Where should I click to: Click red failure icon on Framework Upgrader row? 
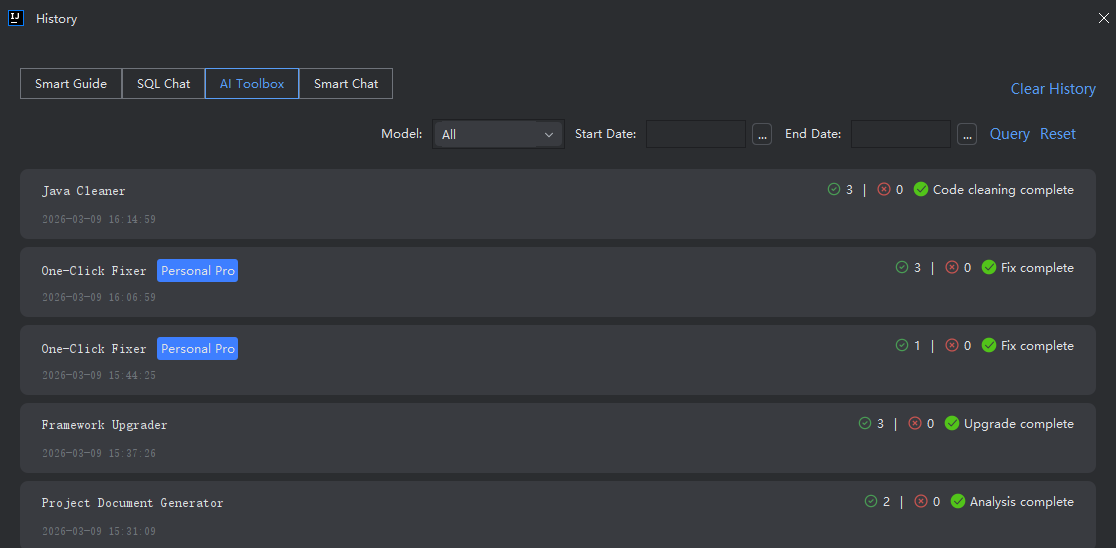click(915, 424)
